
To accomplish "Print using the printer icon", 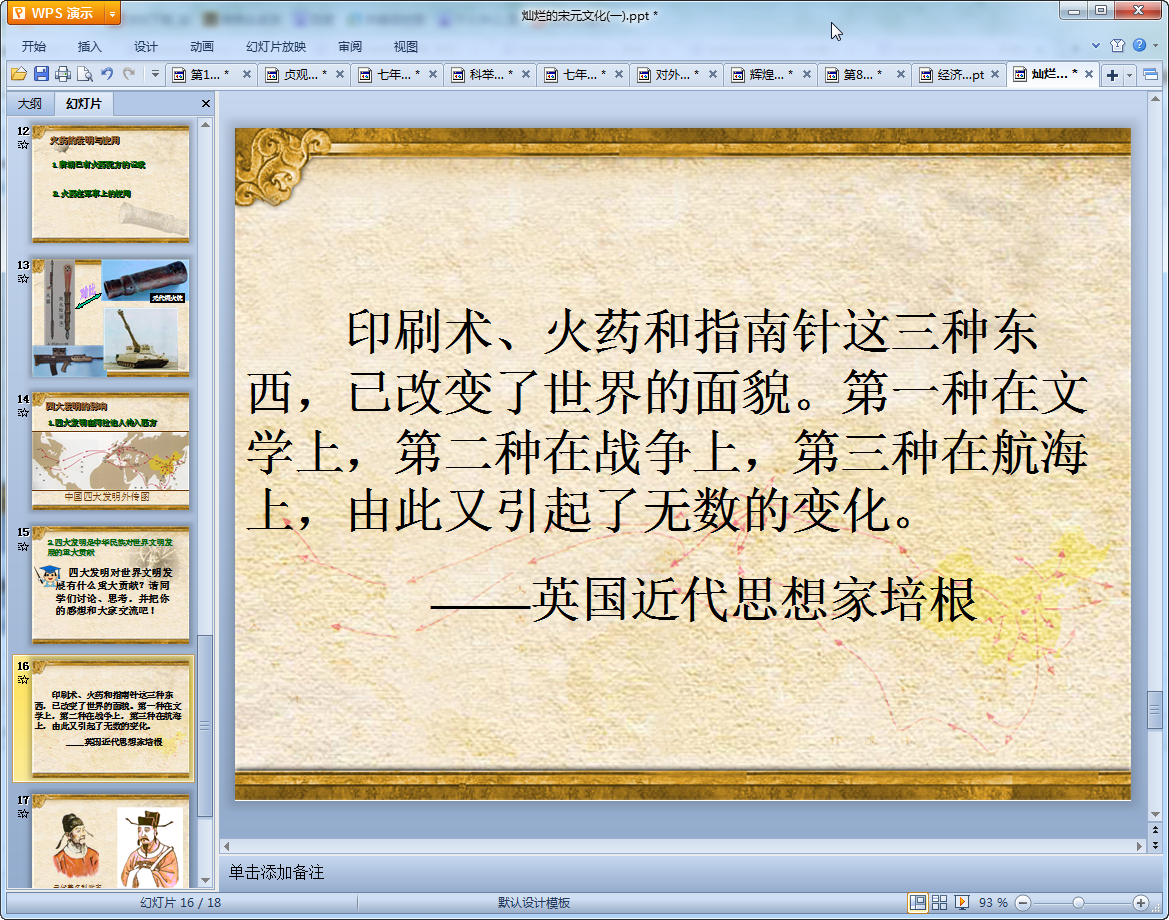I will pyautogui.click(x=63, y=74).
